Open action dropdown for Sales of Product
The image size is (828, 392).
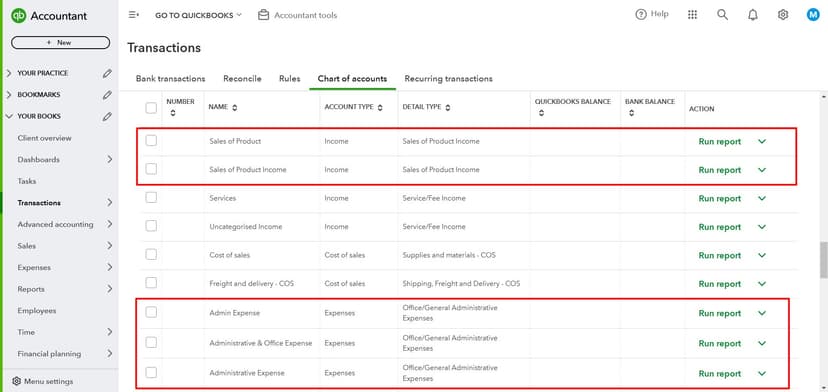762,142
